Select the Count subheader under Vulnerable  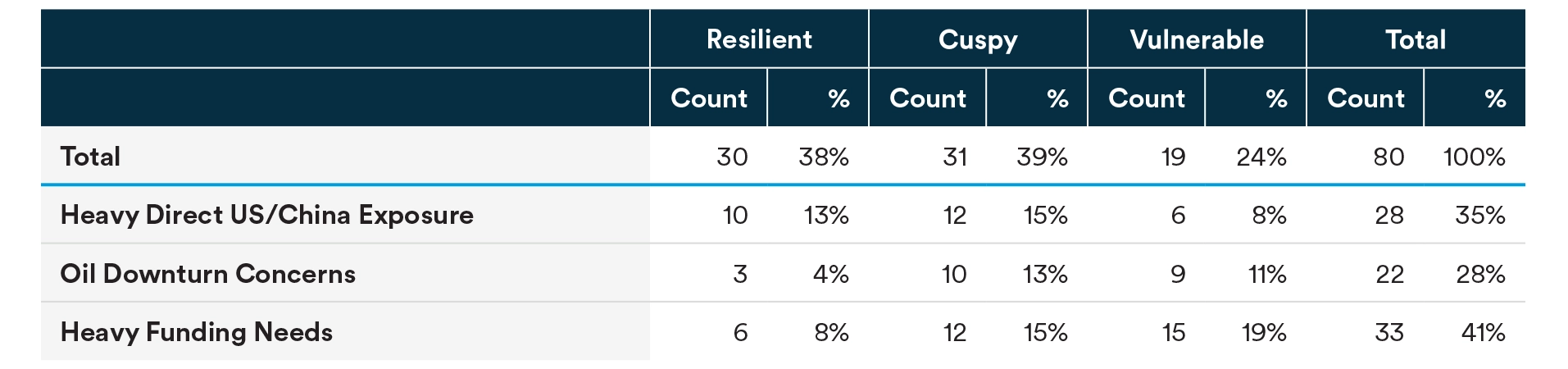[1147, 98]
